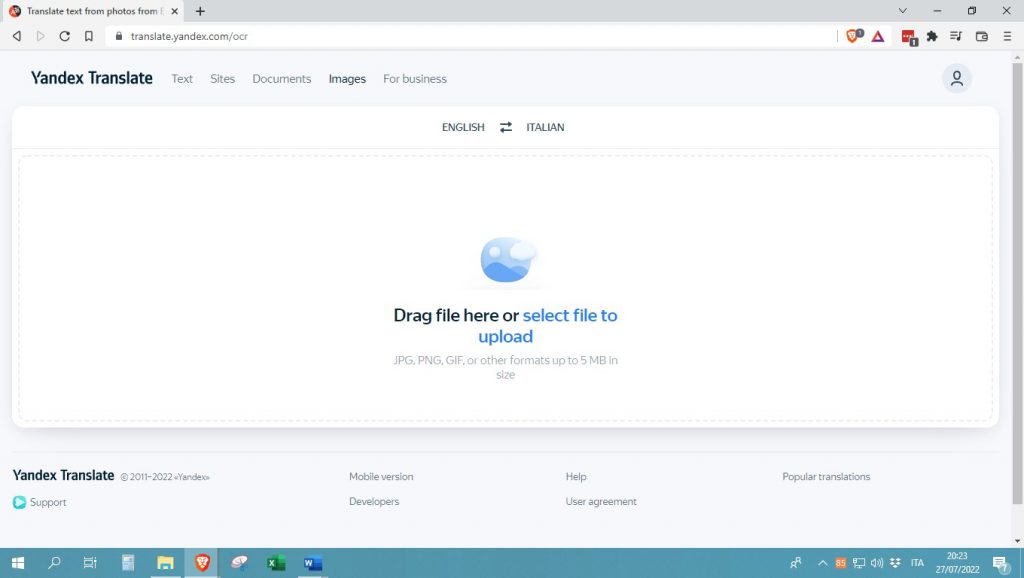Switch to the Documents tab

coord(281,78)
